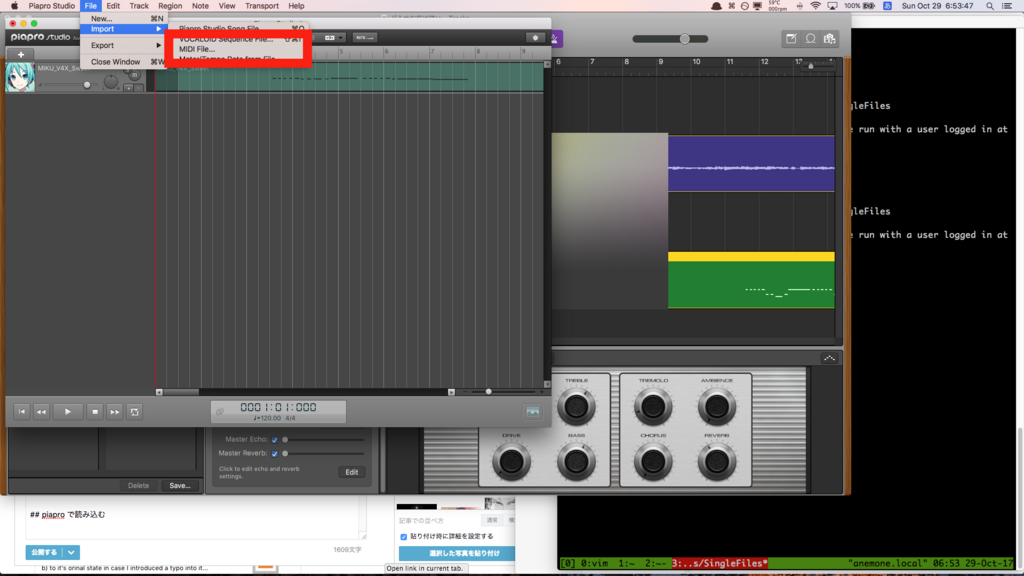Open the Track menu
The height and width of the screenshot is (576, 1024).
(x=139, y=6)
